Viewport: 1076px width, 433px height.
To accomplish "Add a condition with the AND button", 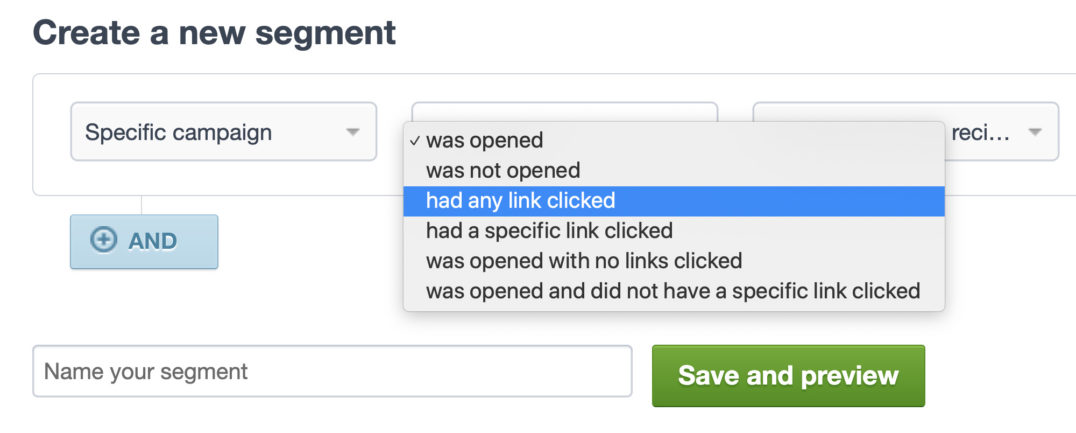I will point(144,241).
